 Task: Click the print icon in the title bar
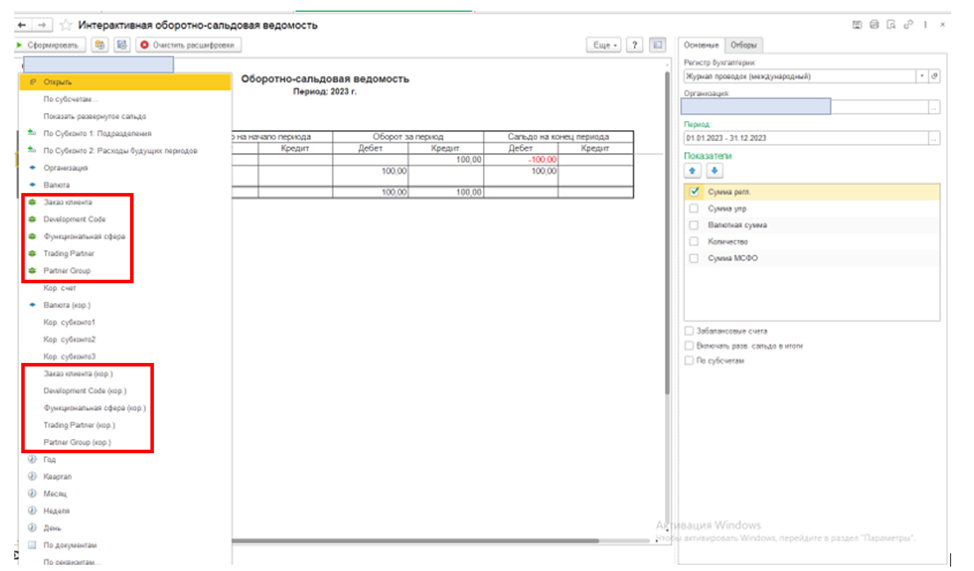point(875,24)
